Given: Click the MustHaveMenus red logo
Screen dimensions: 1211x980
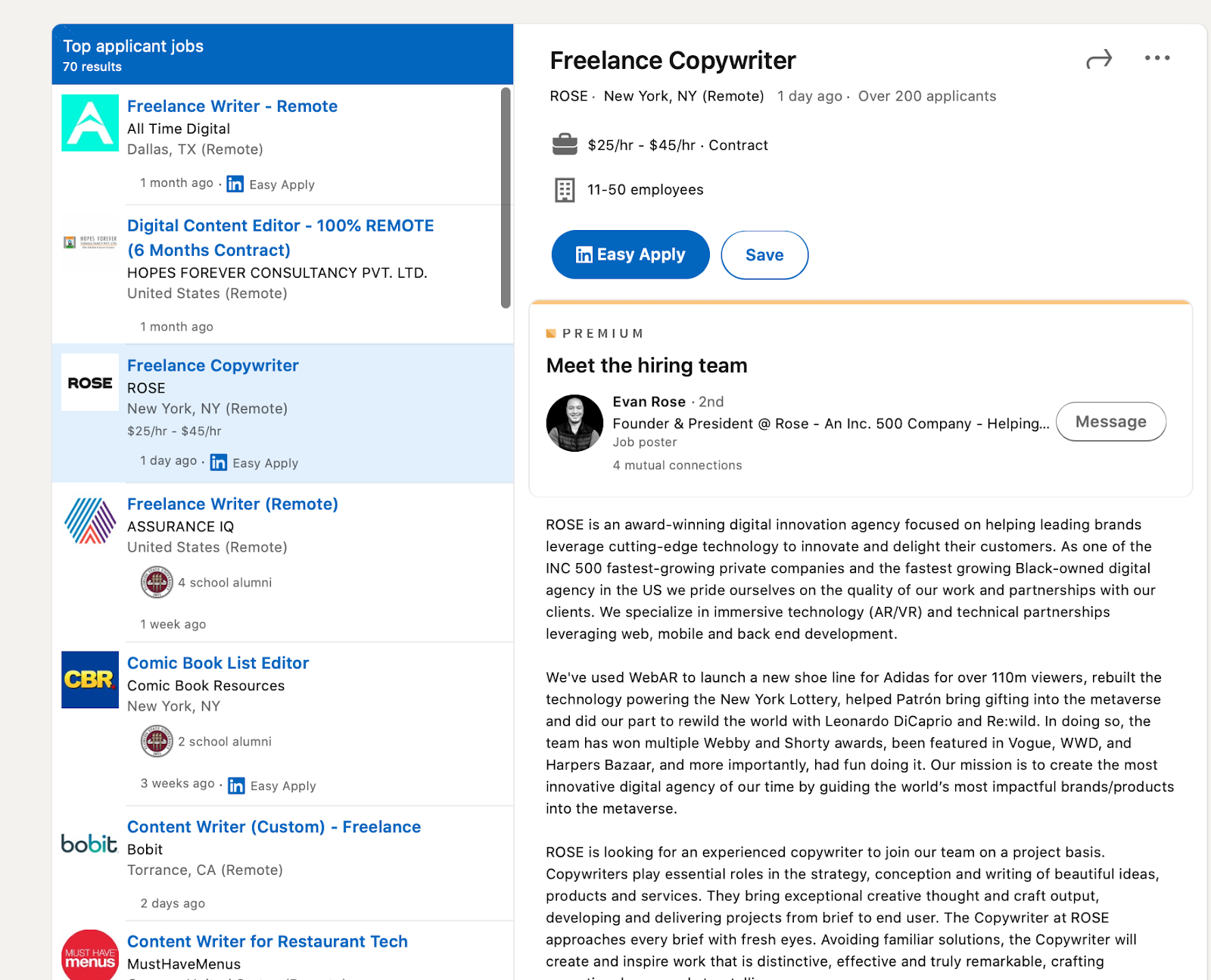Looking at the screenshot, I should 90,957.
